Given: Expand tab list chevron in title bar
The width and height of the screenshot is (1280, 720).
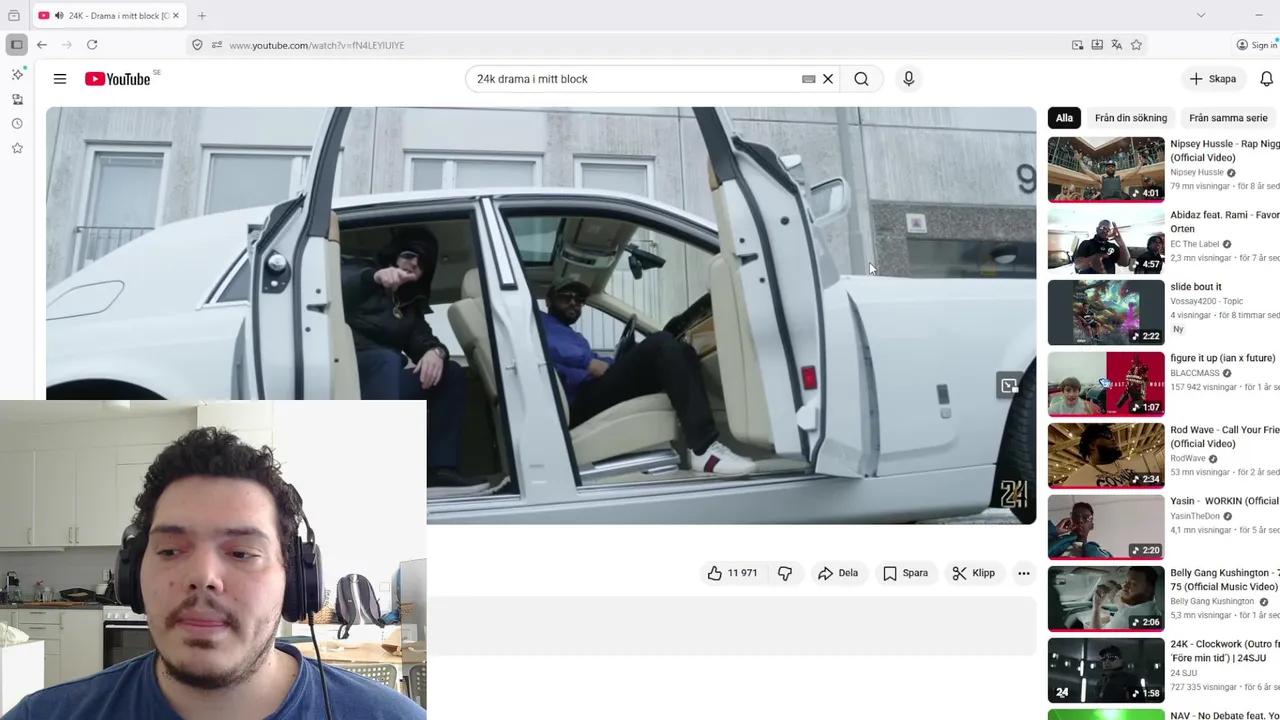Looking at the screenshot, I should point(1201,15).
